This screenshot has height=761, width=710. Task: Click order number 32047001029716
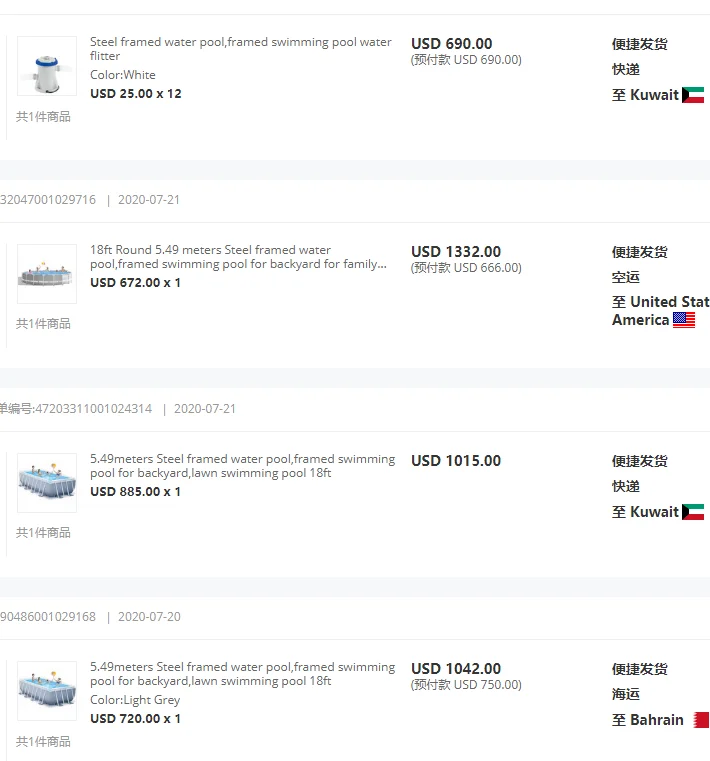[x=48, y=200]
